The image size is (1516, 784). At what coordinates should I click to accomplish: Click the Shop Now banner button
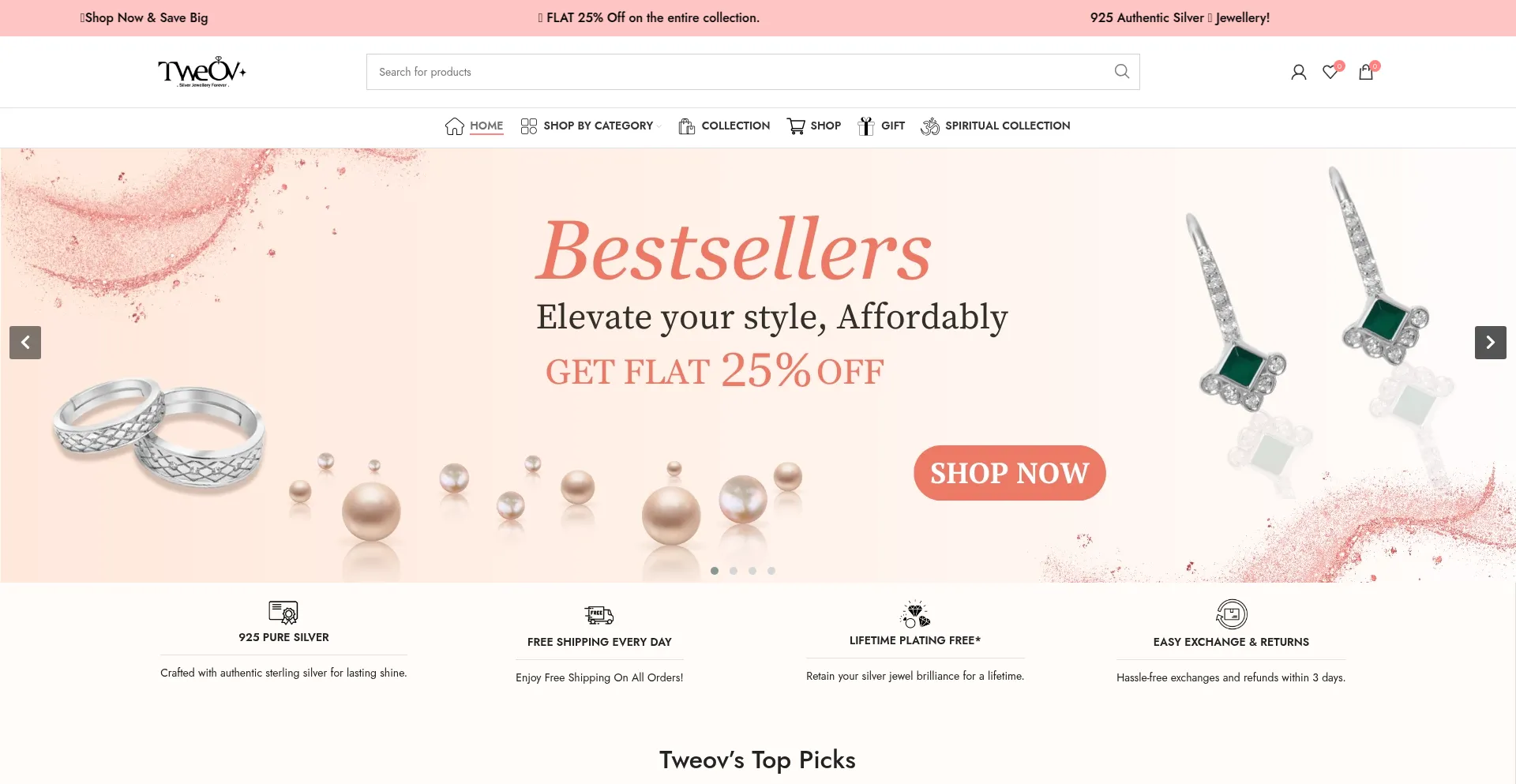click(1010, 473)
